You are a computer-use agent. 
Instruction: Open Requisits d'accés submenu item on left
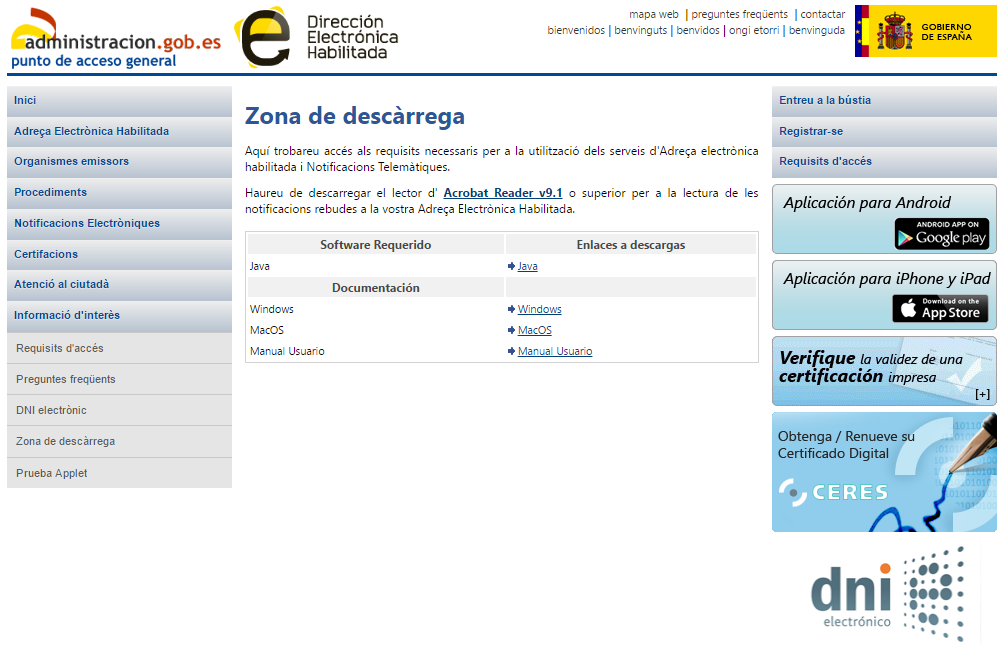(x=119, y=348)
